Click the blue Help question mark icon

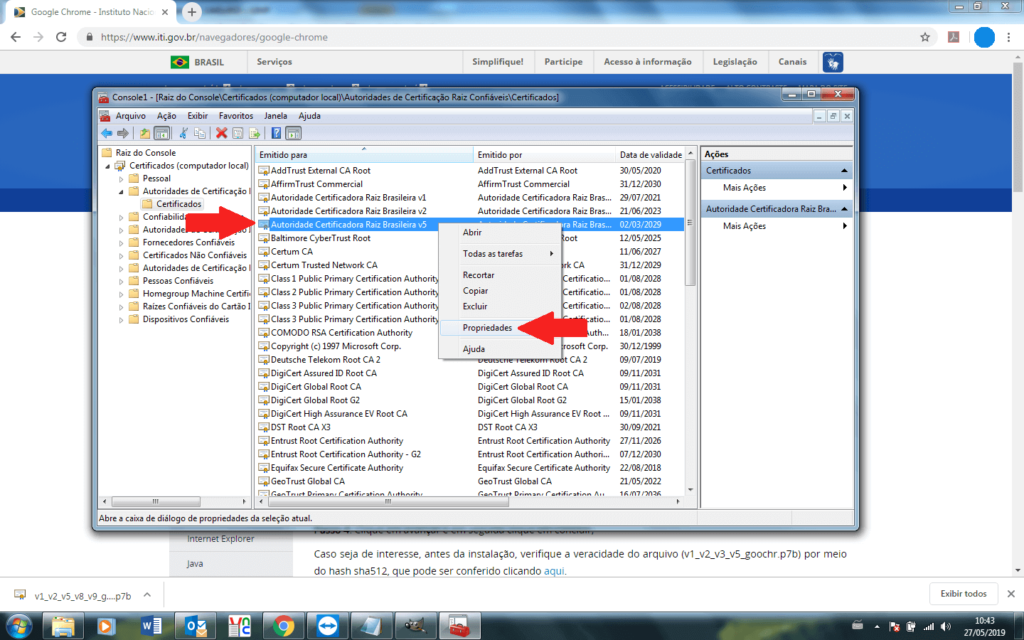(x=276, y=133)
